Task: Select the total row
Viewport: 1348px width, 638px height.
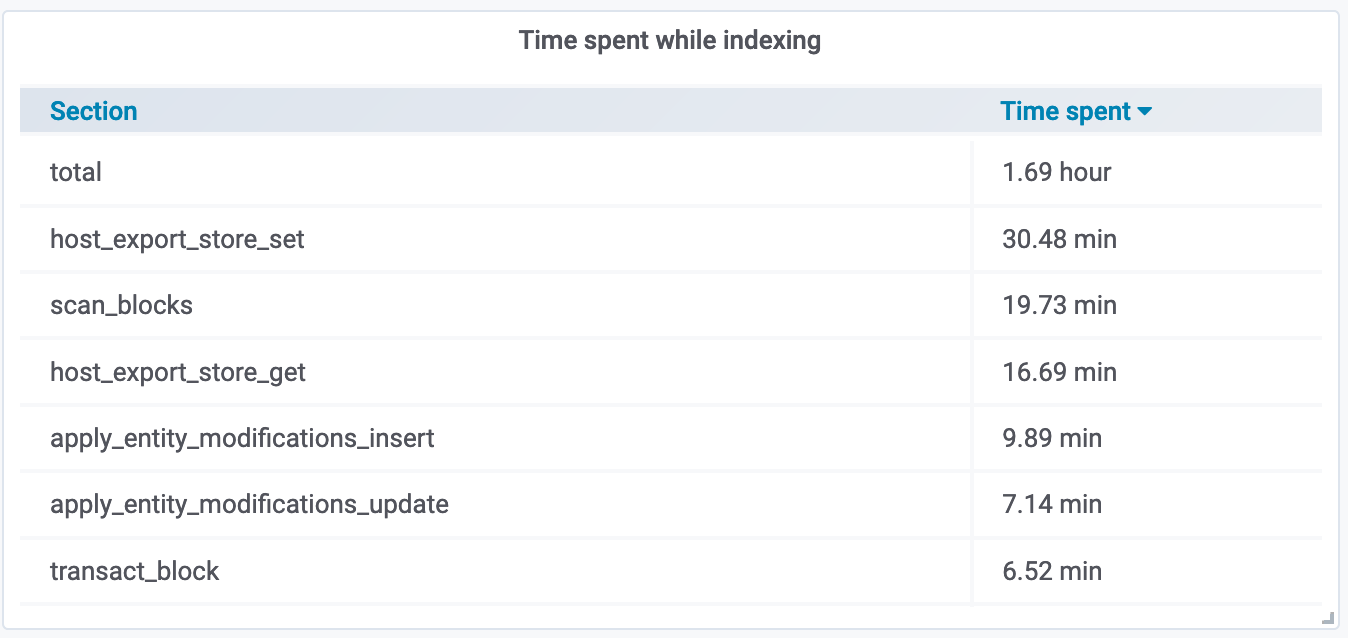Action: (x=76, y=172)
